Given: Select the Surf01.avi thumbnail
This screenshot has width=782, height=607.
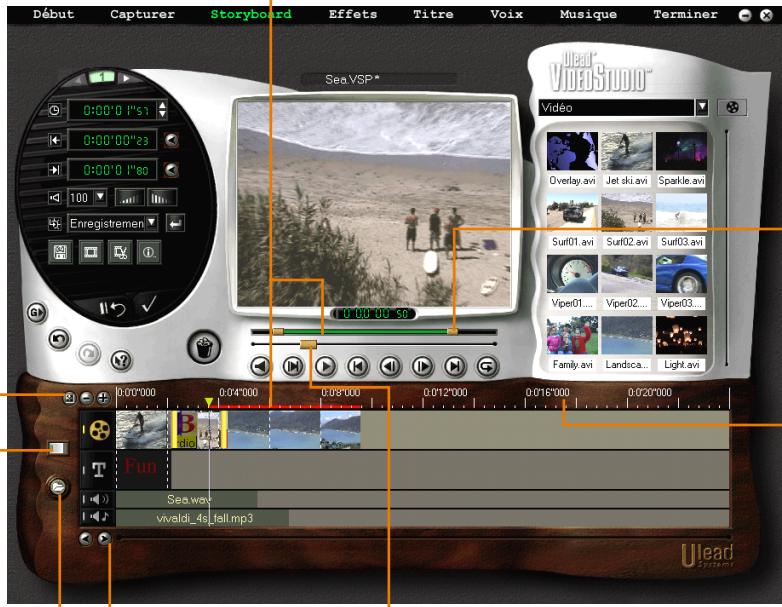Looking at the screenshot, I should pyautogui.click(x=572, y=212).
